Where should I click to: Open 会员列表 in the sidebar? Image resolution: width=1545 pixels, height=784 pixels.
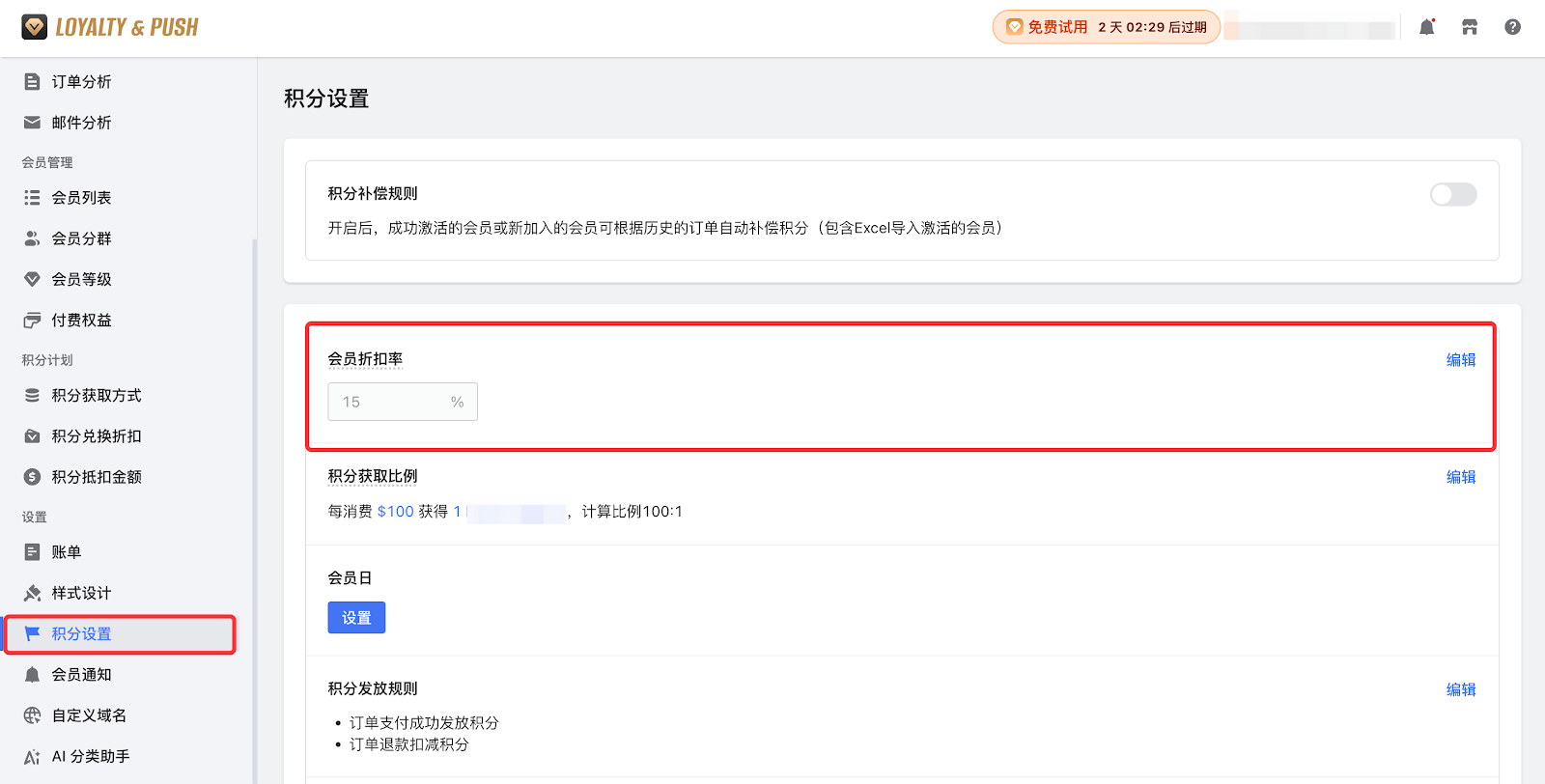[81, 198]
